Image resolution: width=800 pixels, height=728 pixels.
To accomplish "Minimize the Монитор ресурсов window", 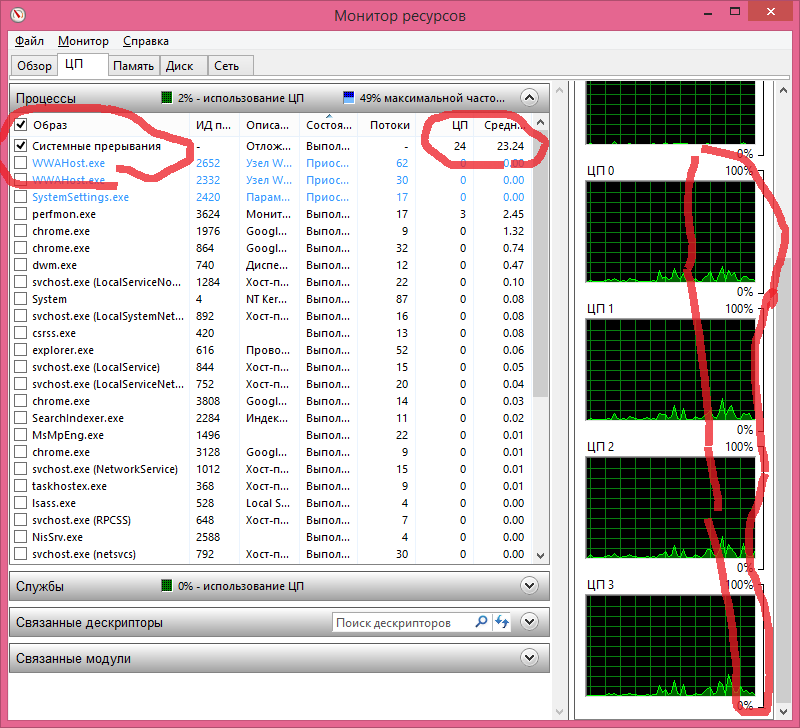I will coord(708,12).
